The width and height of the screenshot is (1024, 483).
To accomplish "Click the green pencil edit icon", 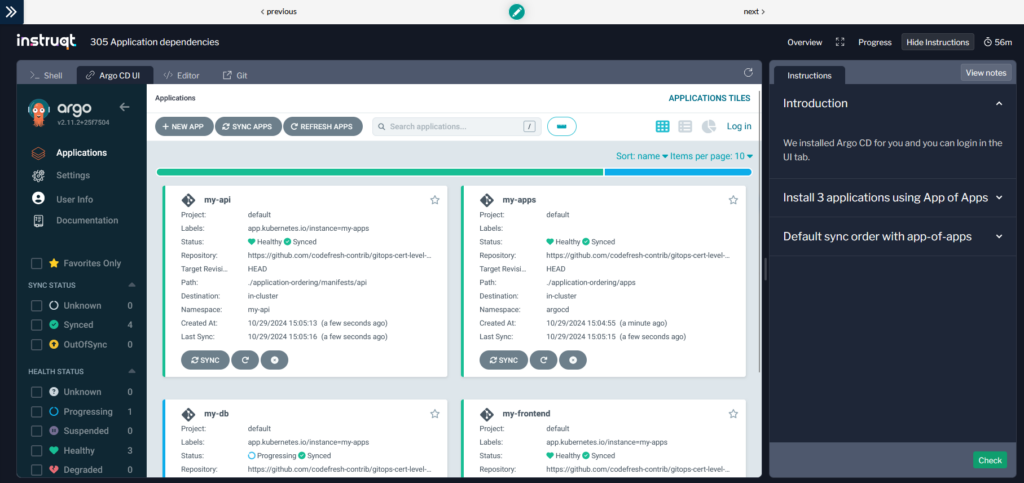I will (517, 11).
